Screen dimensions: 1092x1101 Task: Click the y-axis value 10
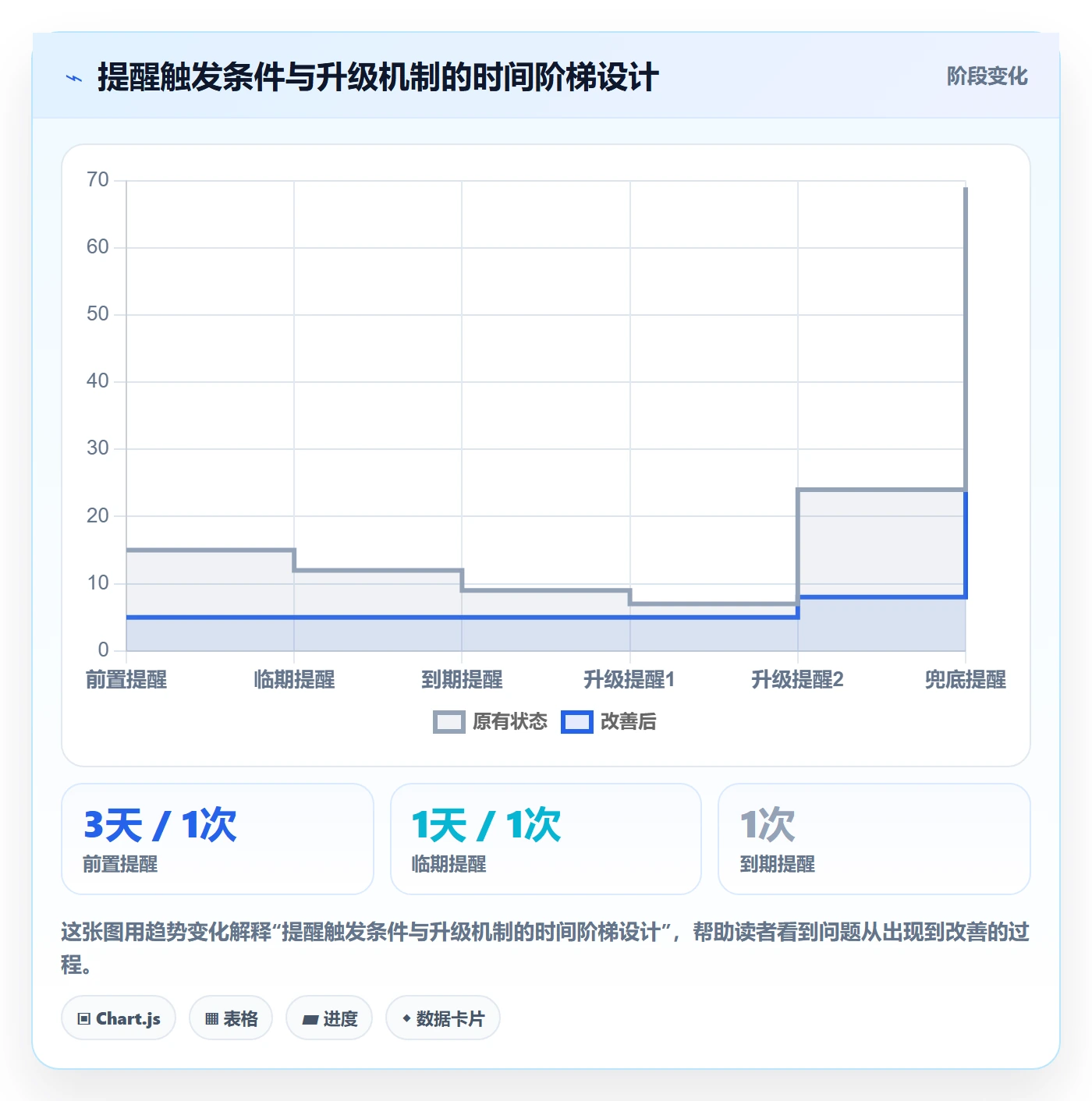[97, 583]
